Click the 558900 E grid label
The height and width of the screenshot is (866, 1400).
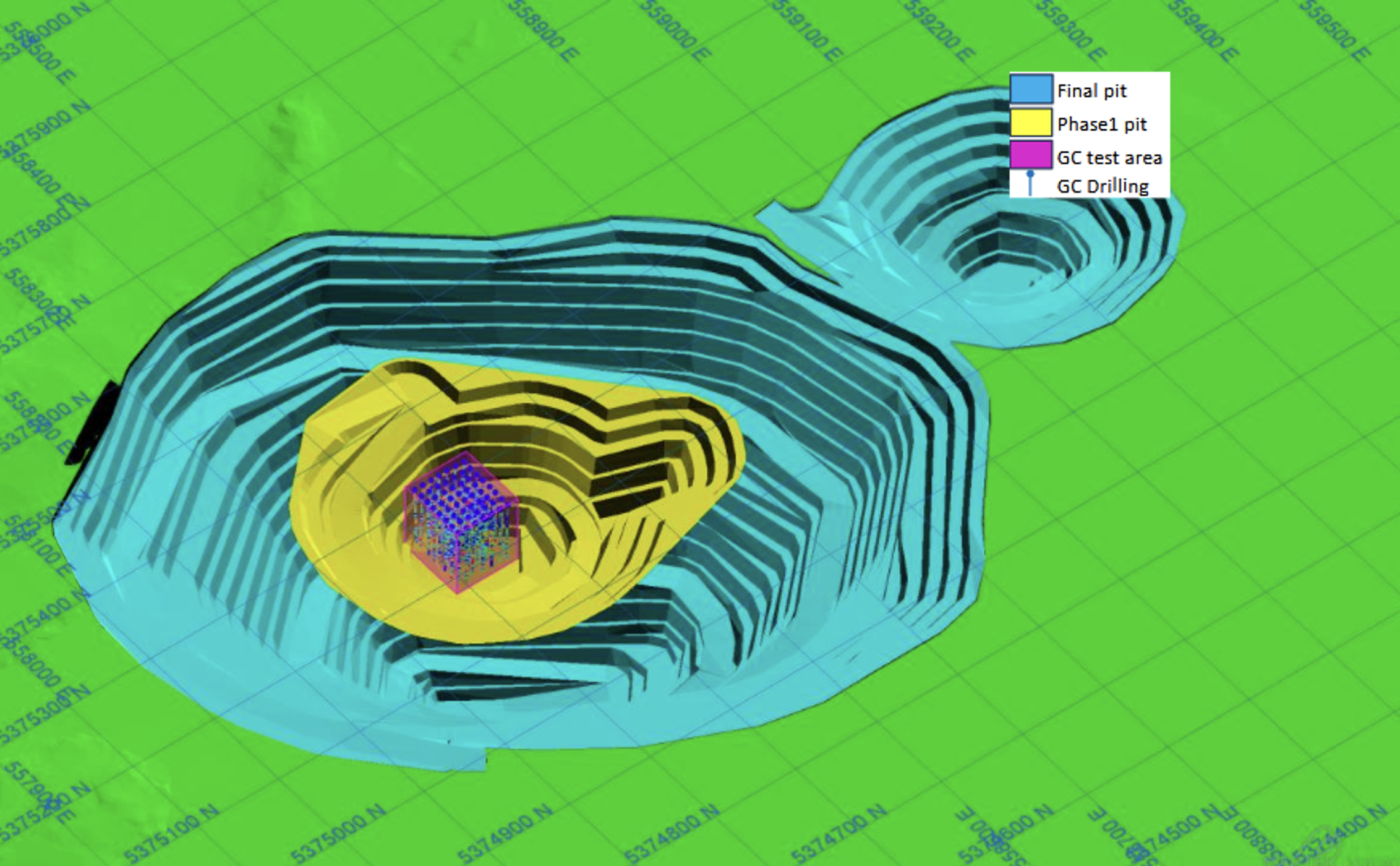[542, 31]
